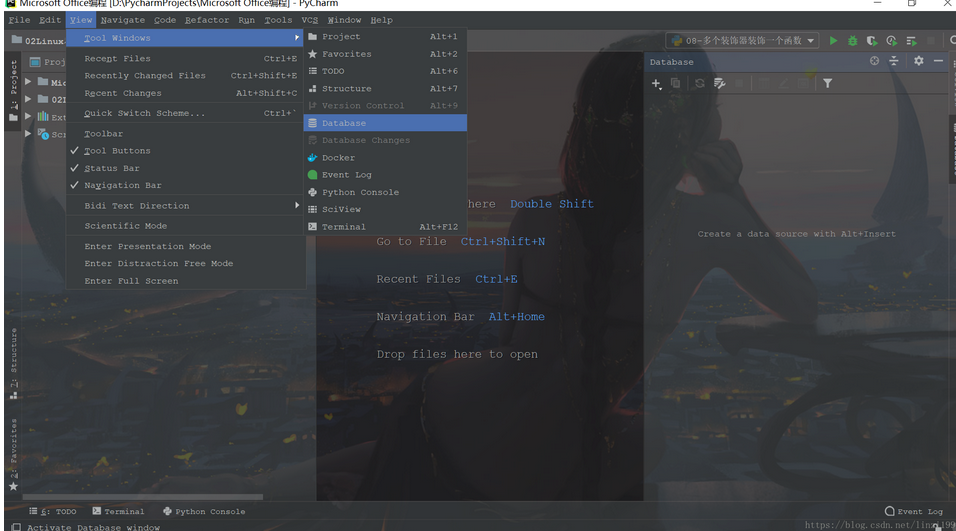The height and width of the screenshot is (531, 956).
Task: Click the Project folder icon in submenu
Action: 313,37
